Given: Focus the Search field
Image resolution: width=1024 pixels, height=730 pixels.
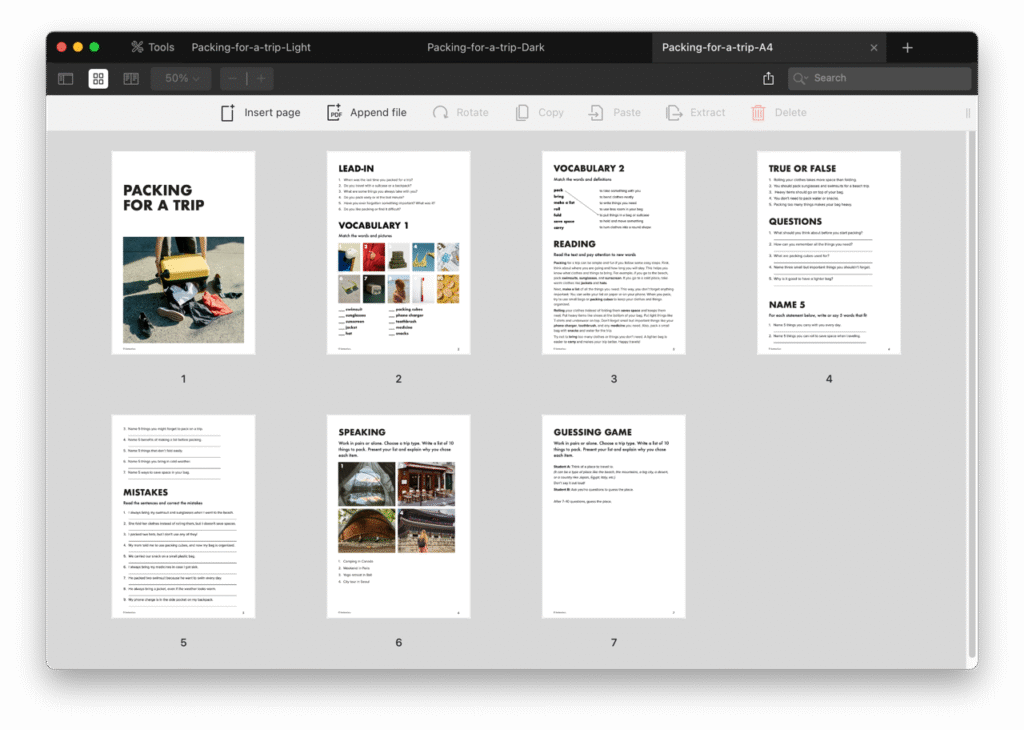Looking at the screenshot, I should (880, 78).
